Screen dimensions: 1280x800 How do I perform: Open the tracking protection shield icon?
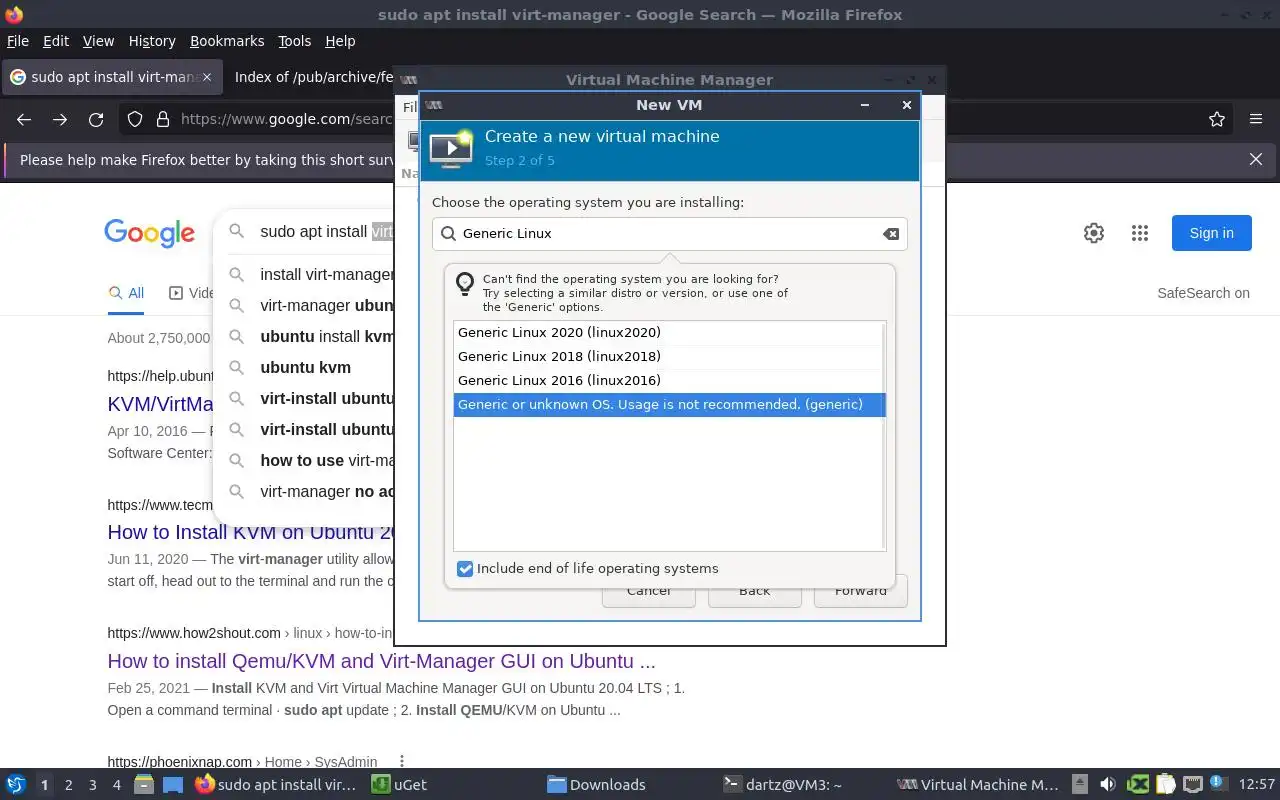click(x=135, y=119)
